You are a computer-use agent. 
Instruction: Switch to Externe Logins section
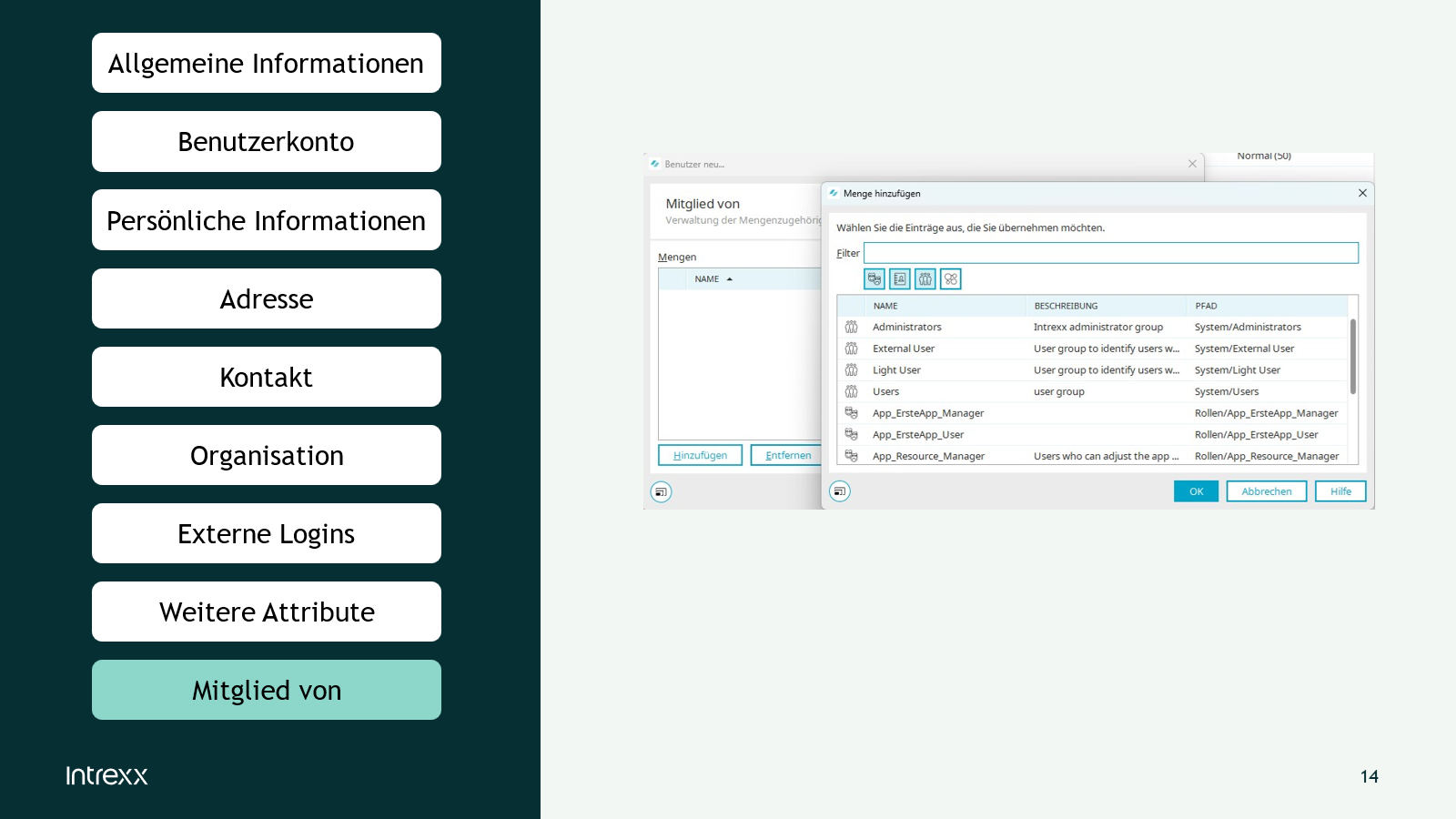[x=267, y=533]
